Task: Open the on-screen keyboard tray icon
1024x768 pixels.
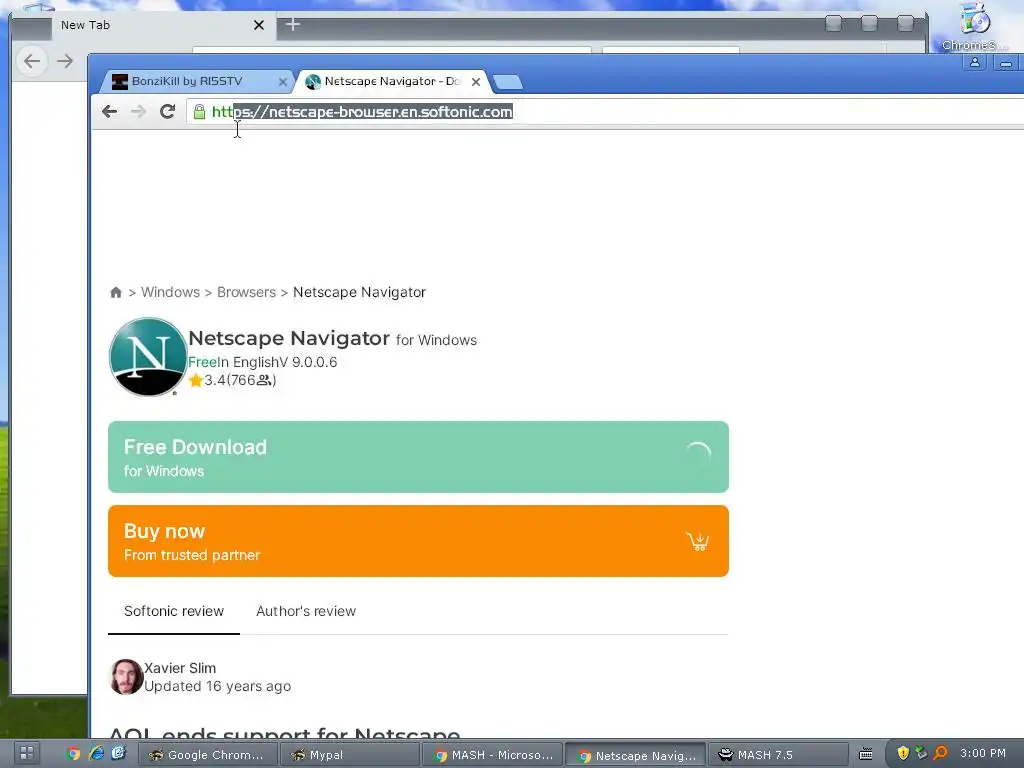Action: pyautogui.click(x=866, y=754)
